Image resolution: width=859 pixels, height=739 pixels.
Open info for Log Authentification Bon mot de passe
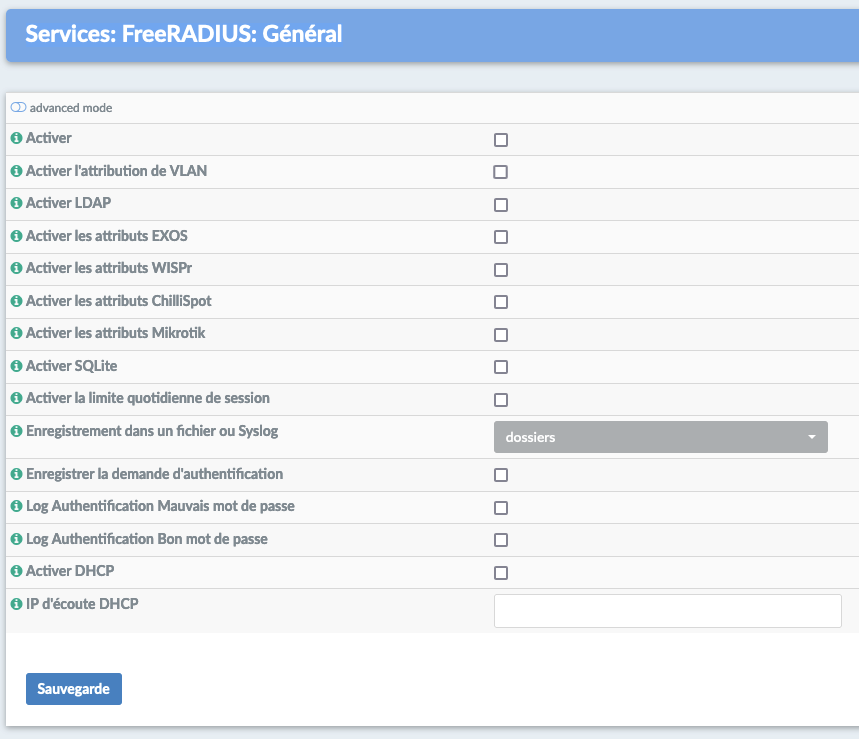coord(16,539)
